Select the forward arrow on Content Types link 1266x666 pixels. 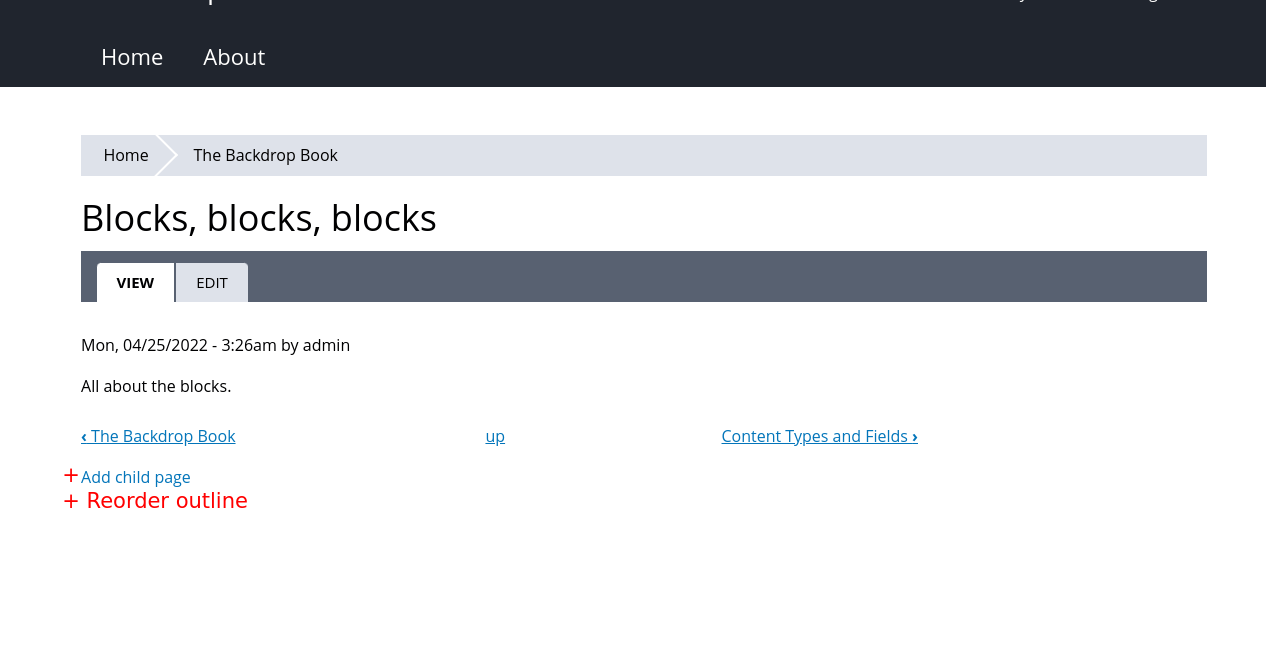pos(913,435)
